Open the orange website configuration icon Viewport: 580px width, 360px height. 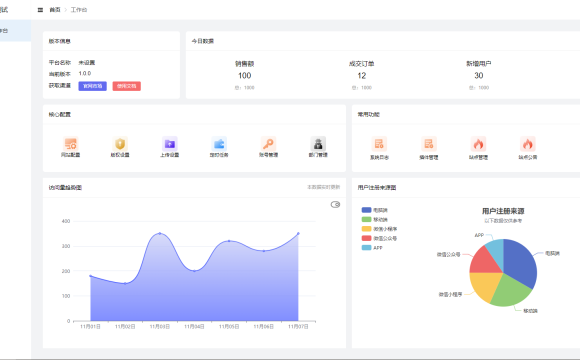[70, 144]
